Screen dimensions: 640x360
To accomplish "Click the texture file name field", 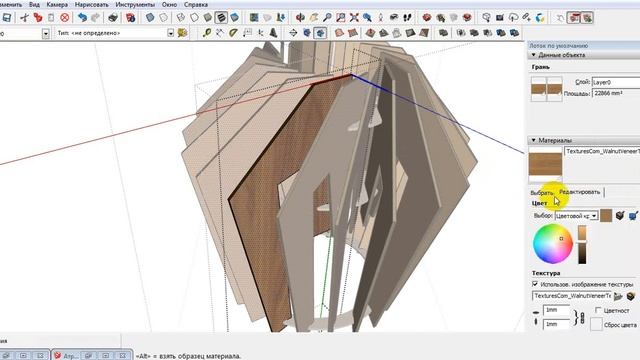I will [572, 296].
